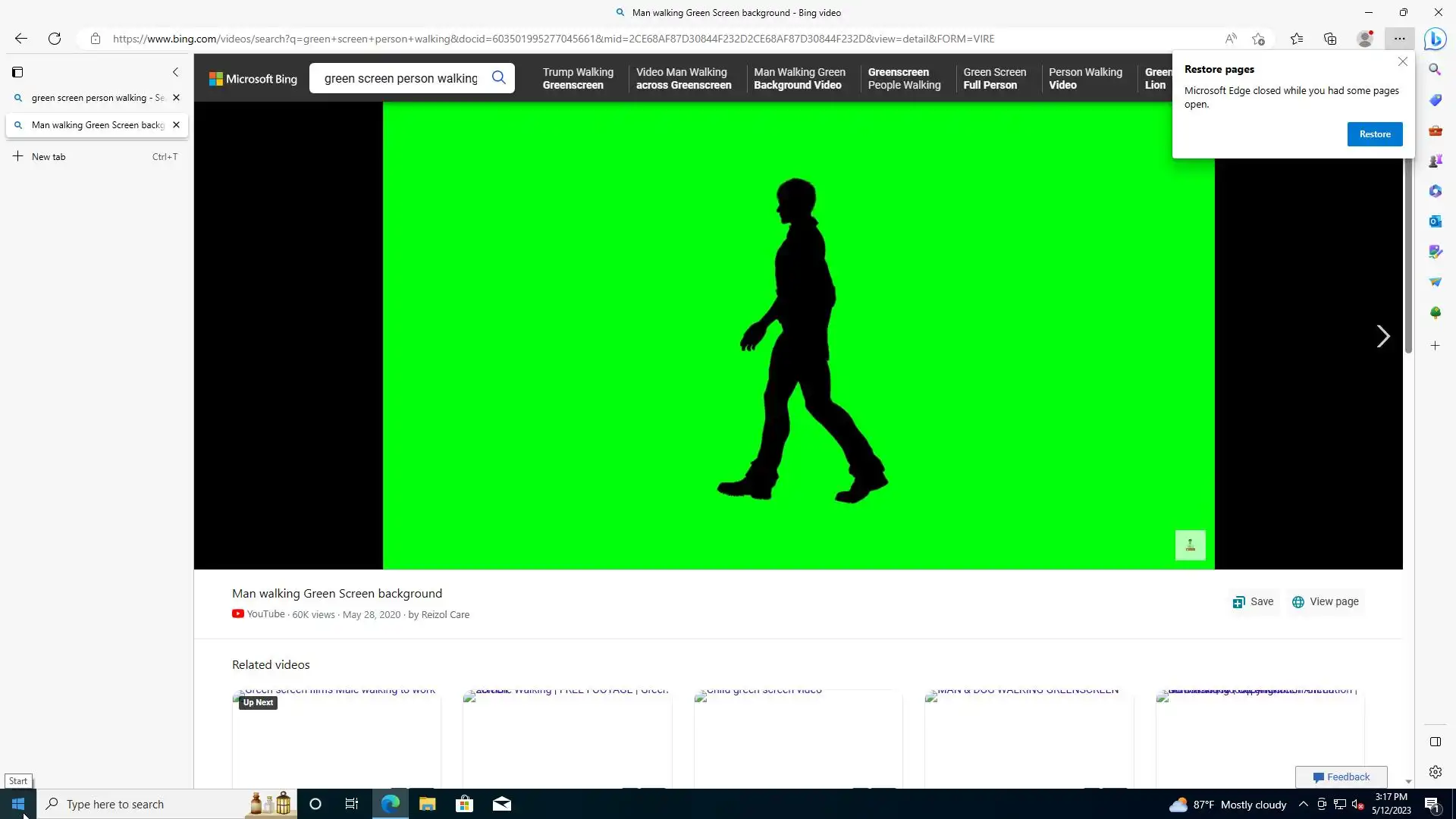Select Trump Walking Greenscreen suggestion
This screenshot has width=1456, height=819.
pos(578,78)
